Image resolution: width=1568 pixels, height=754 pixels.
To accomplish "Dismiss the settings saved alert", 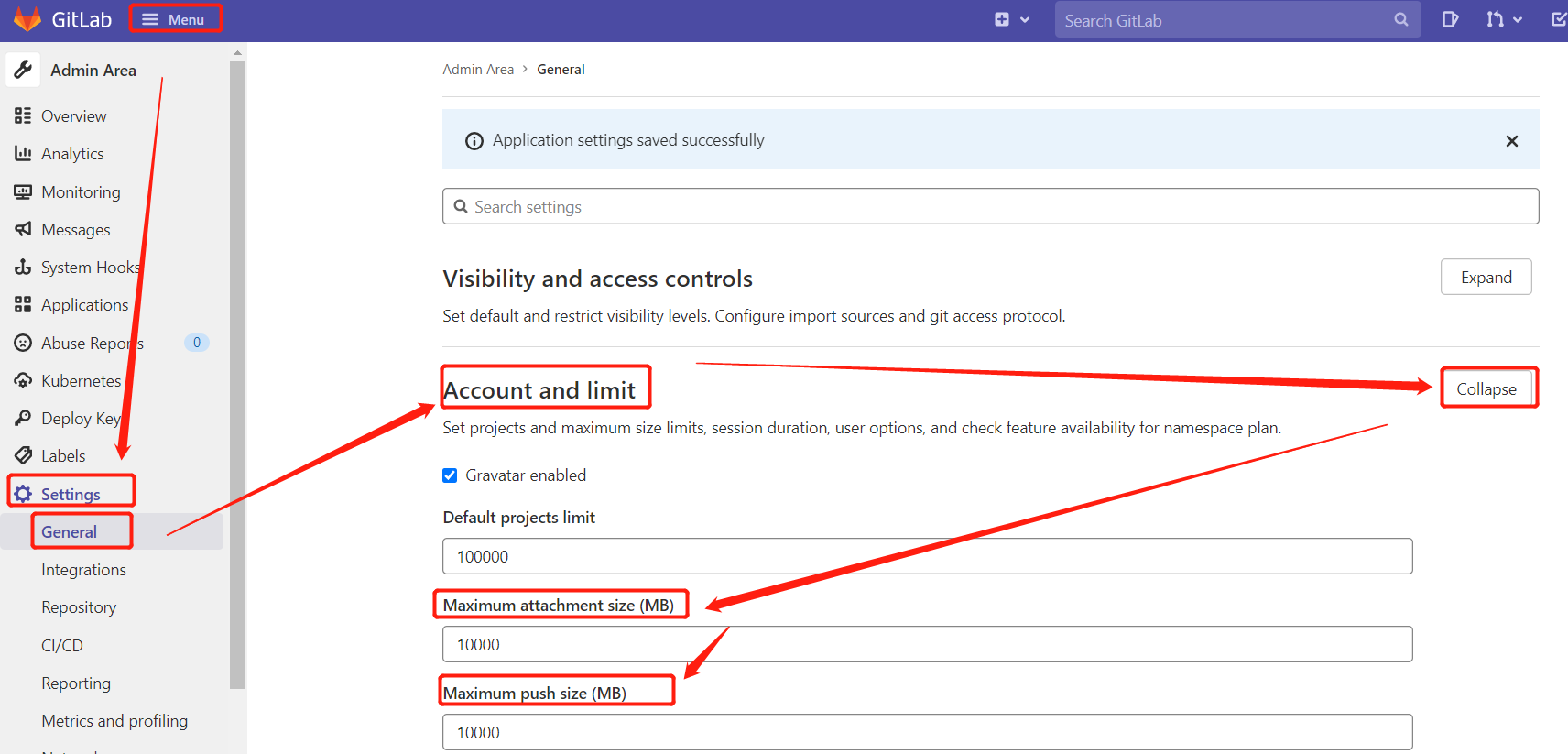I will pos(1512,141).
